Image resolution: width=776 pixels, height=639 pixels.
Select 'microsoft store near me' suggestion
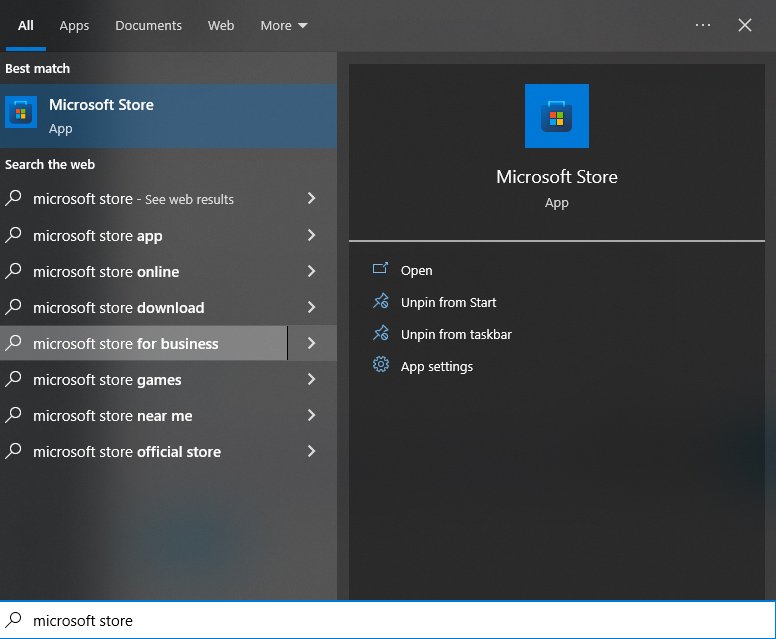[x=144, y=416]
